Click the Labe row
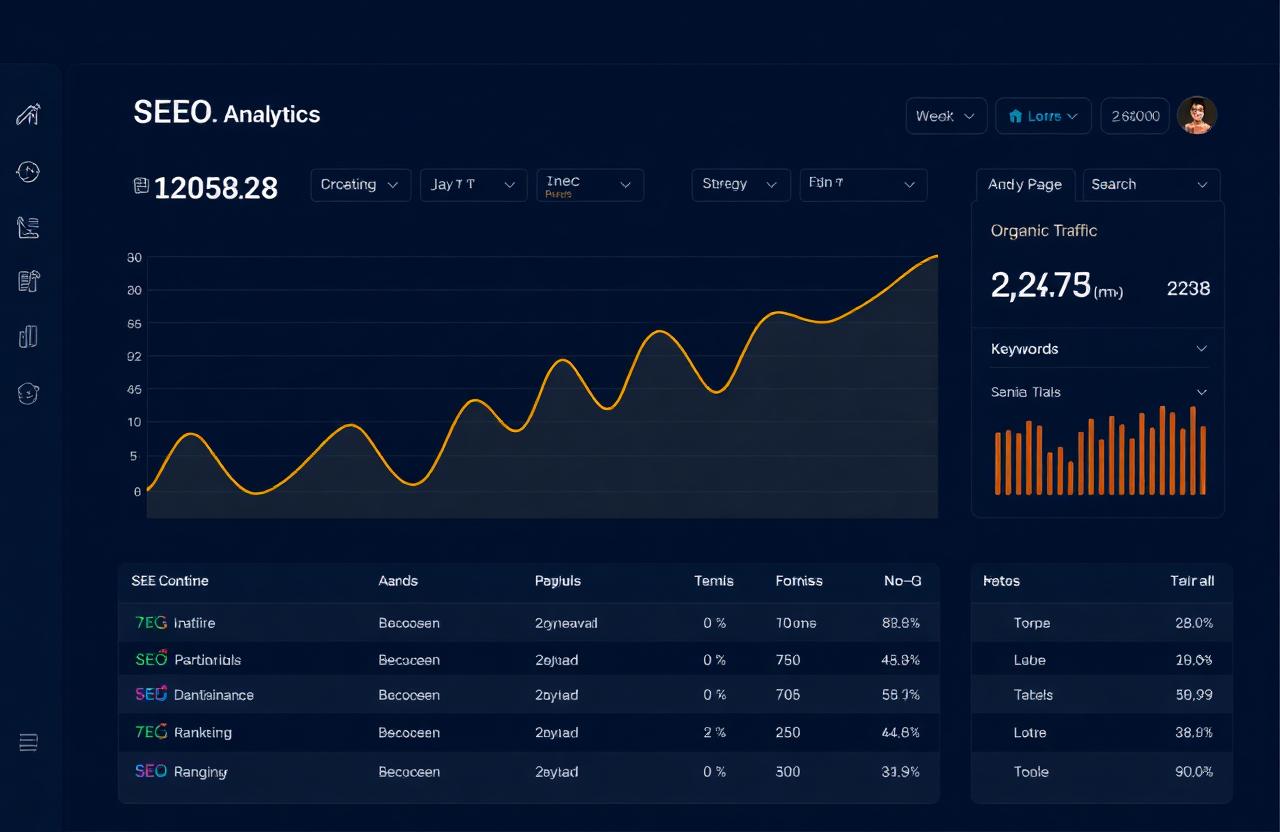The width and height of the screenshot is (1280, 832). [x=1101, y=660]
